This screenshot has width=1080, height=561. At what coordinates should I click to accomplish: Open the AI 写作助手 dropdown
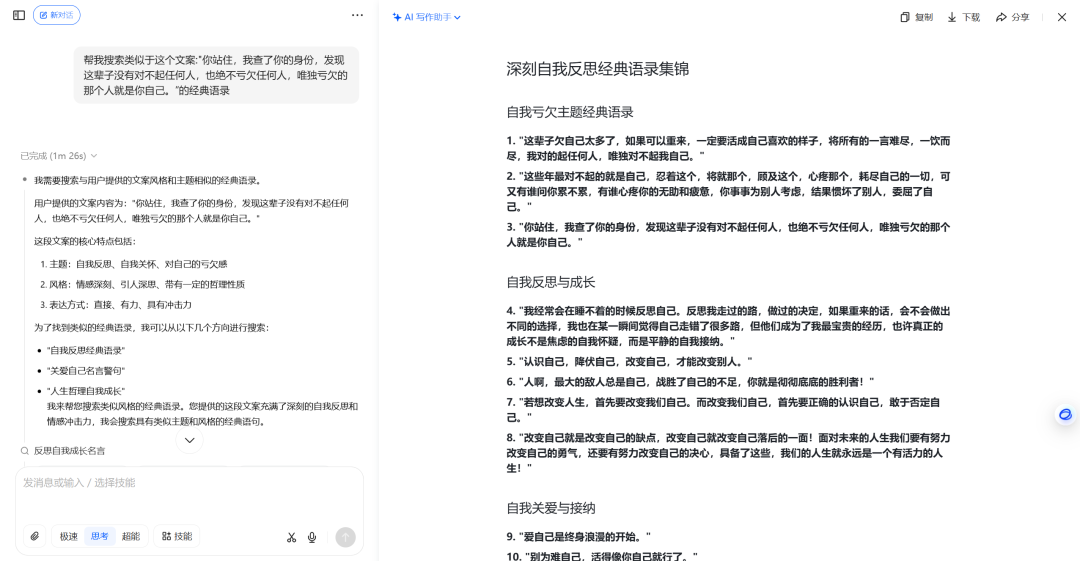click(427, 17)
